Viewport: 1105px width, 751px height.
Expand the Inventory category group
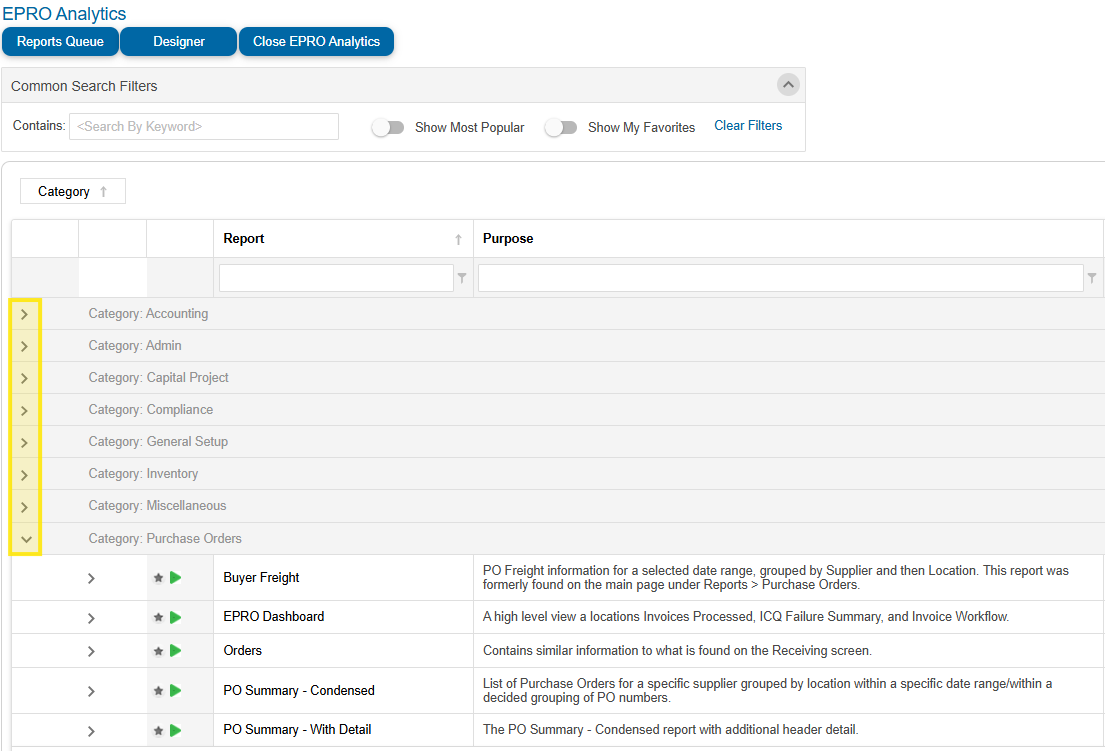point(25,474)
